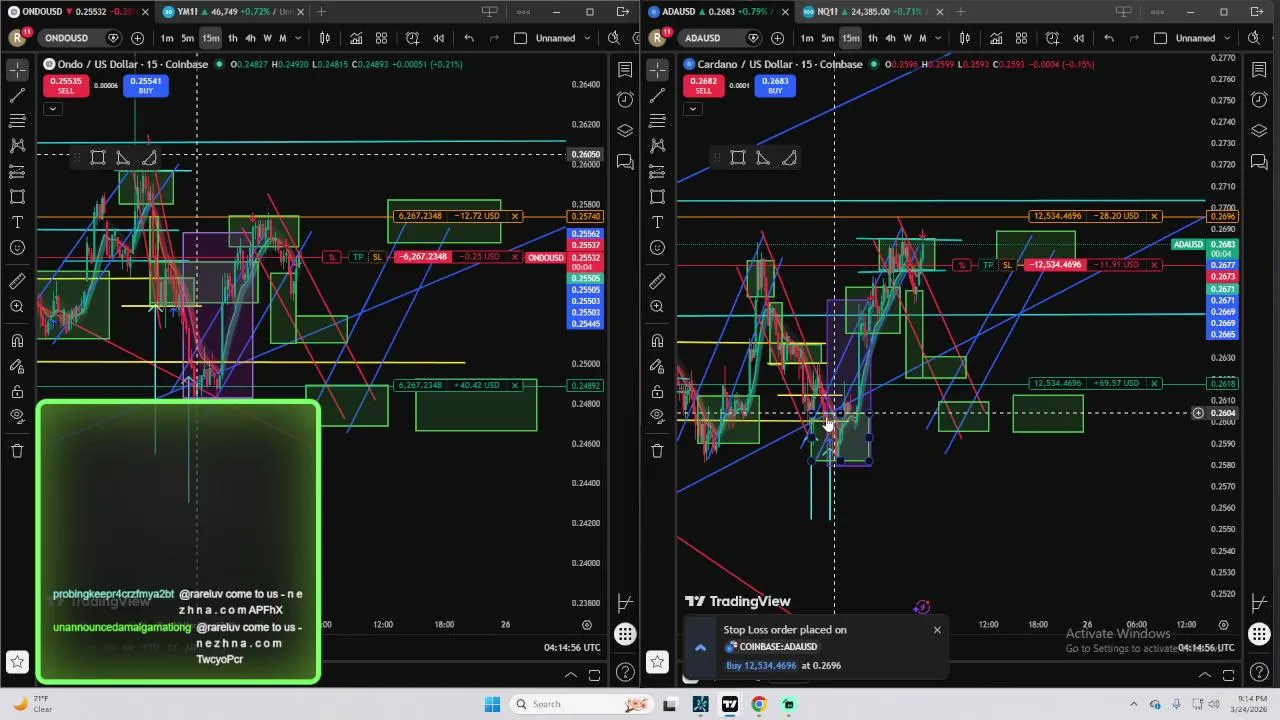This screenshot has width=1280, height=720.
Task: Open the alerts clock icon in left window's right sidebar
Action: [x=625, y=100]
